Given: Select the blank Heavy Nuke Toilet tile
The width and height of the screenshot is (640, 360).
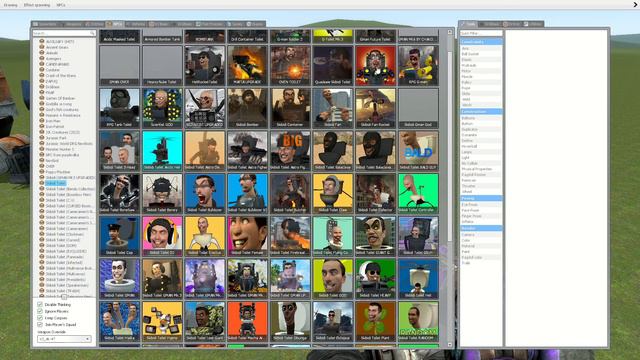Looking at the screenshot, I should pos(162,65).
